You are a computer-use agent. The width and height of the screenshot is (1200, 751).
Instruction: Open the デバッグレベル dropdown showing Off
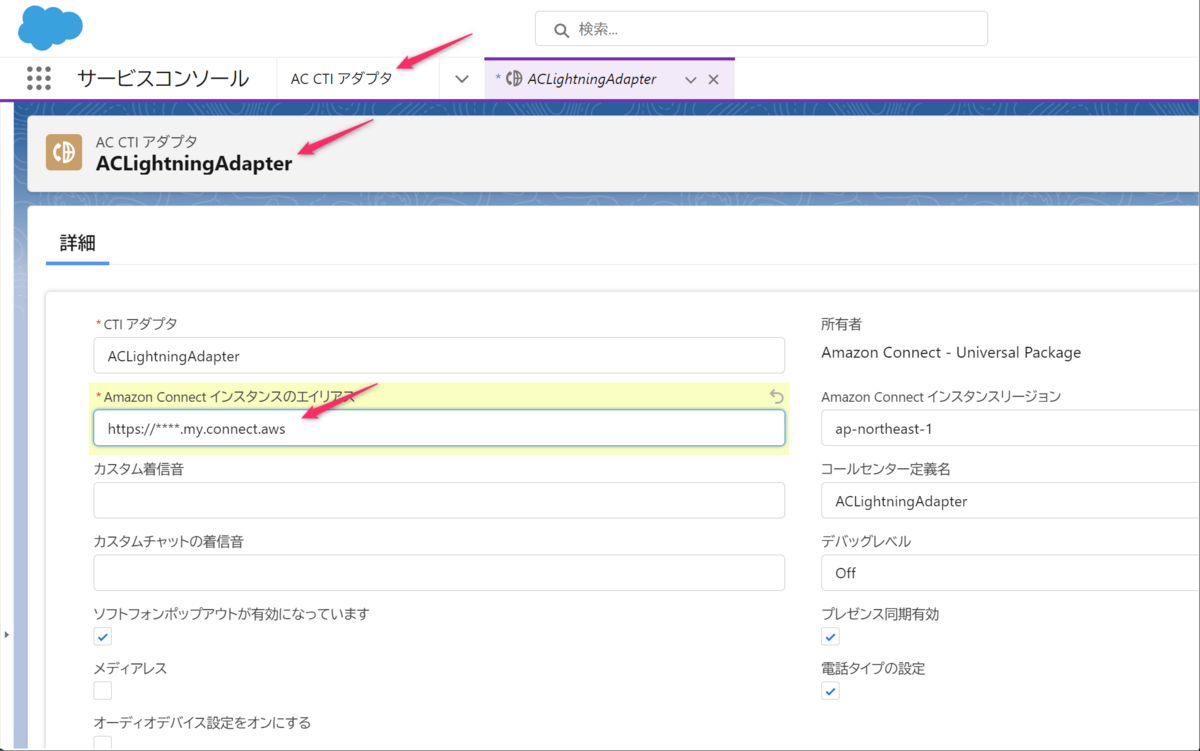click(x=1010, y=573)
